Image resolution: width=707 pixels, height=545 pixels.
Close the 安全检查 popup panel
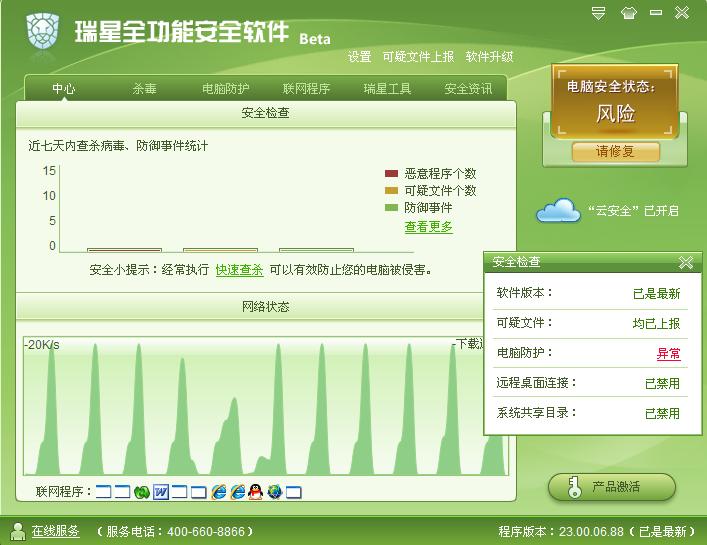[x=686, y=262]
